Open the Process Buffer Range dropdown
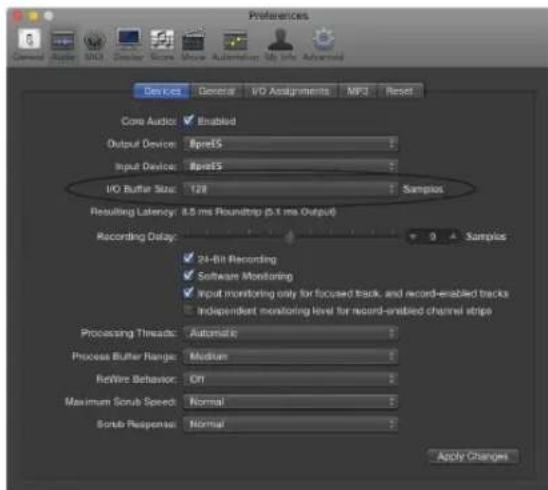Viewport: 548px width, 490px height. point(290,356)
